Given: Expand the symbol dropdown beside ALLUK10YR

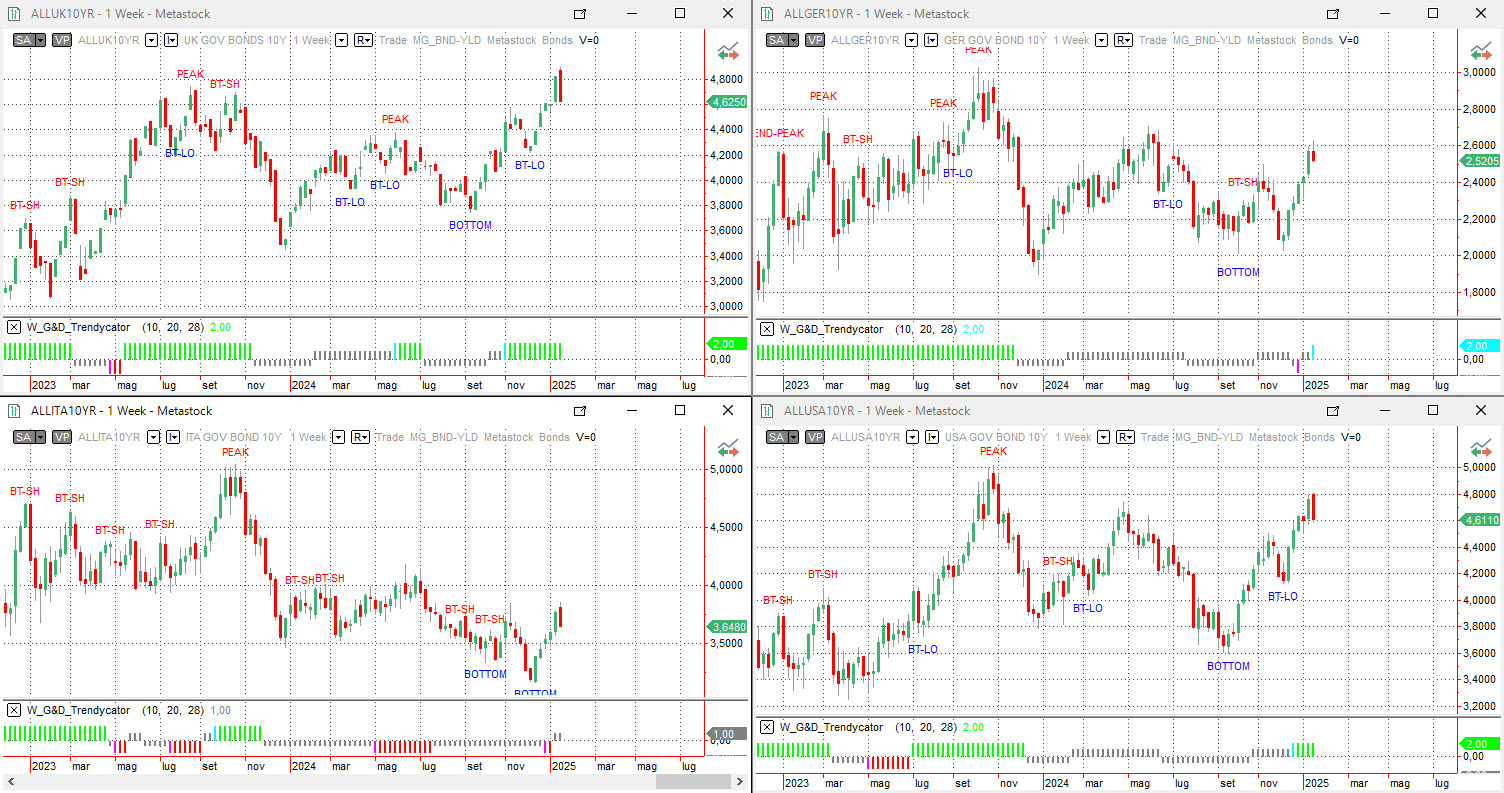Looking at the screenshot, I should [151, 40].
